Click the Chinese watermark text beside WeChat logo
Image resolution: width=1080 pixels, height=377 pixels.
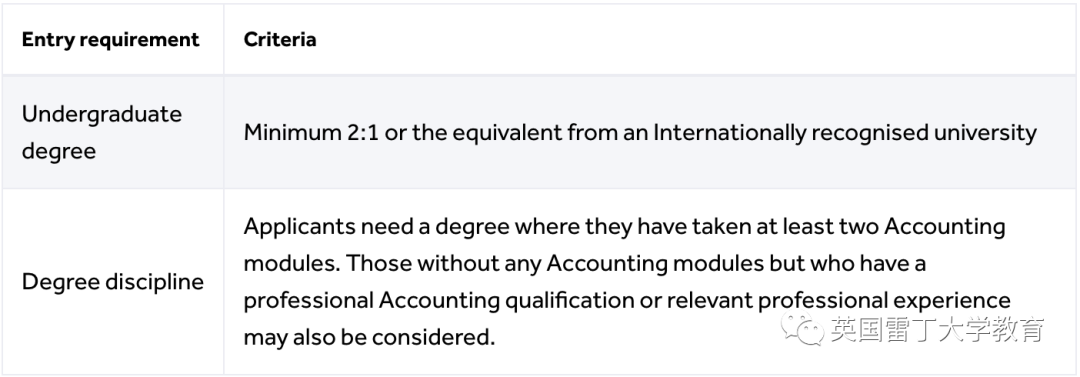tap(937, 330)
